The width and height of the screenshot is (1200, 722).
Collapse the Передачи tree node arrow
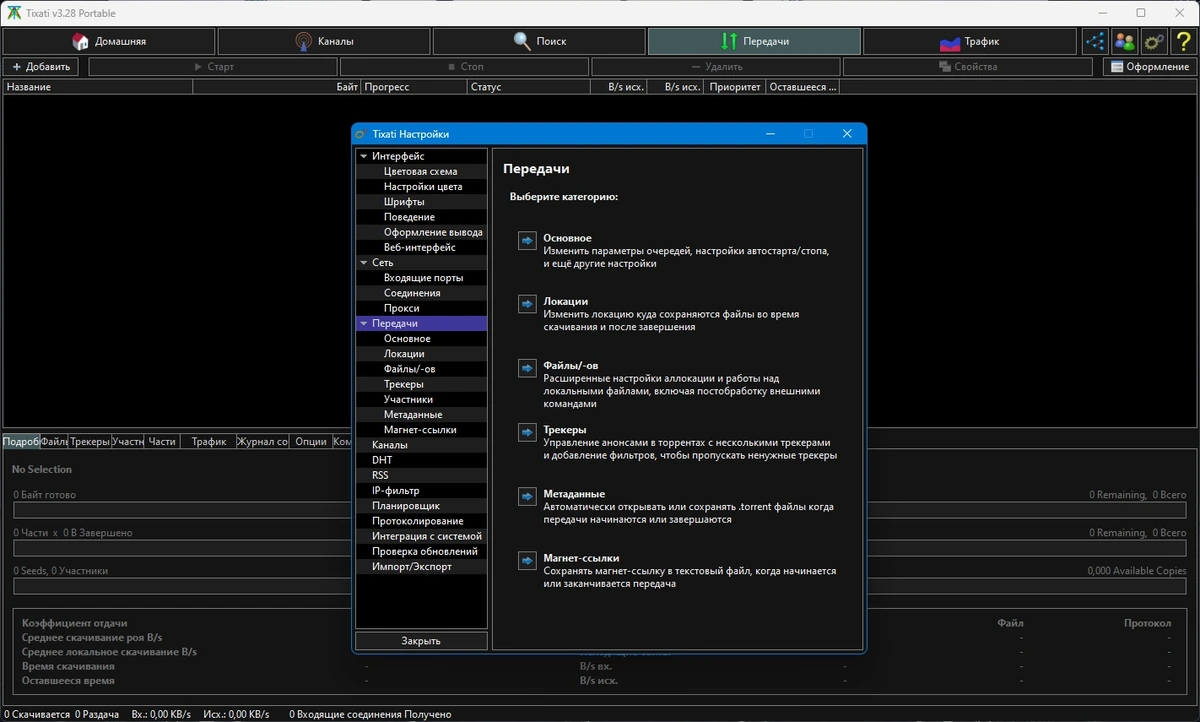[x=364, y=324]
